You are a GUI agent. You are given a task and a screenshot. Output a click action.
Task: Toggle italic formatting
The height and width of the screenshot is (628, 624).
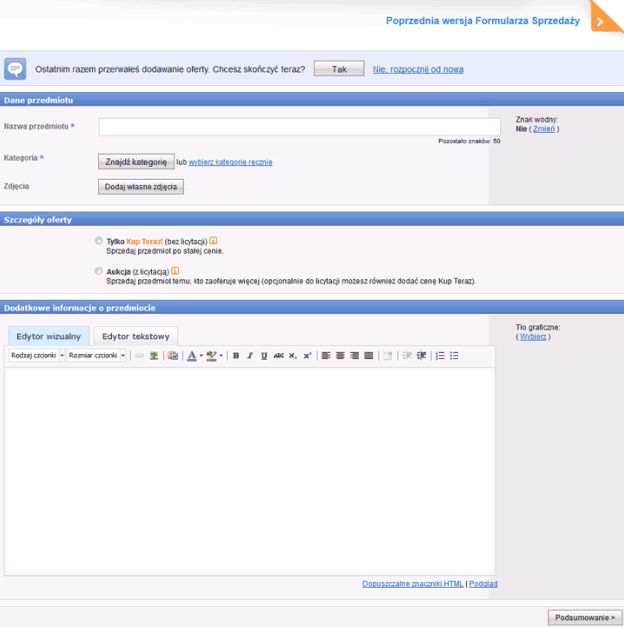click(x=250, y=356)
